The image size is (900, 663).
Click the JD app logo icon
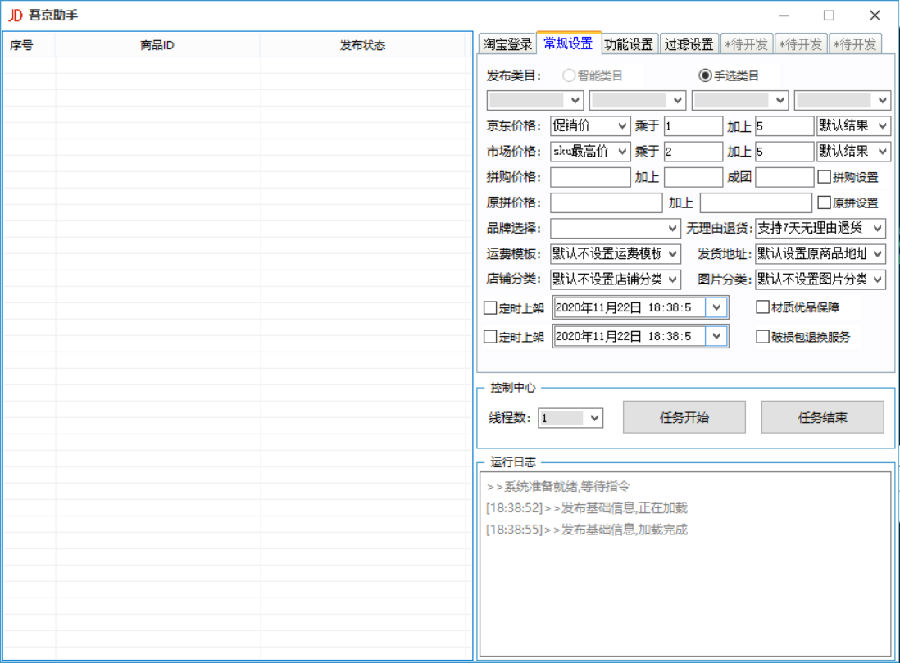pyautogui.click(x=15, y=15)
